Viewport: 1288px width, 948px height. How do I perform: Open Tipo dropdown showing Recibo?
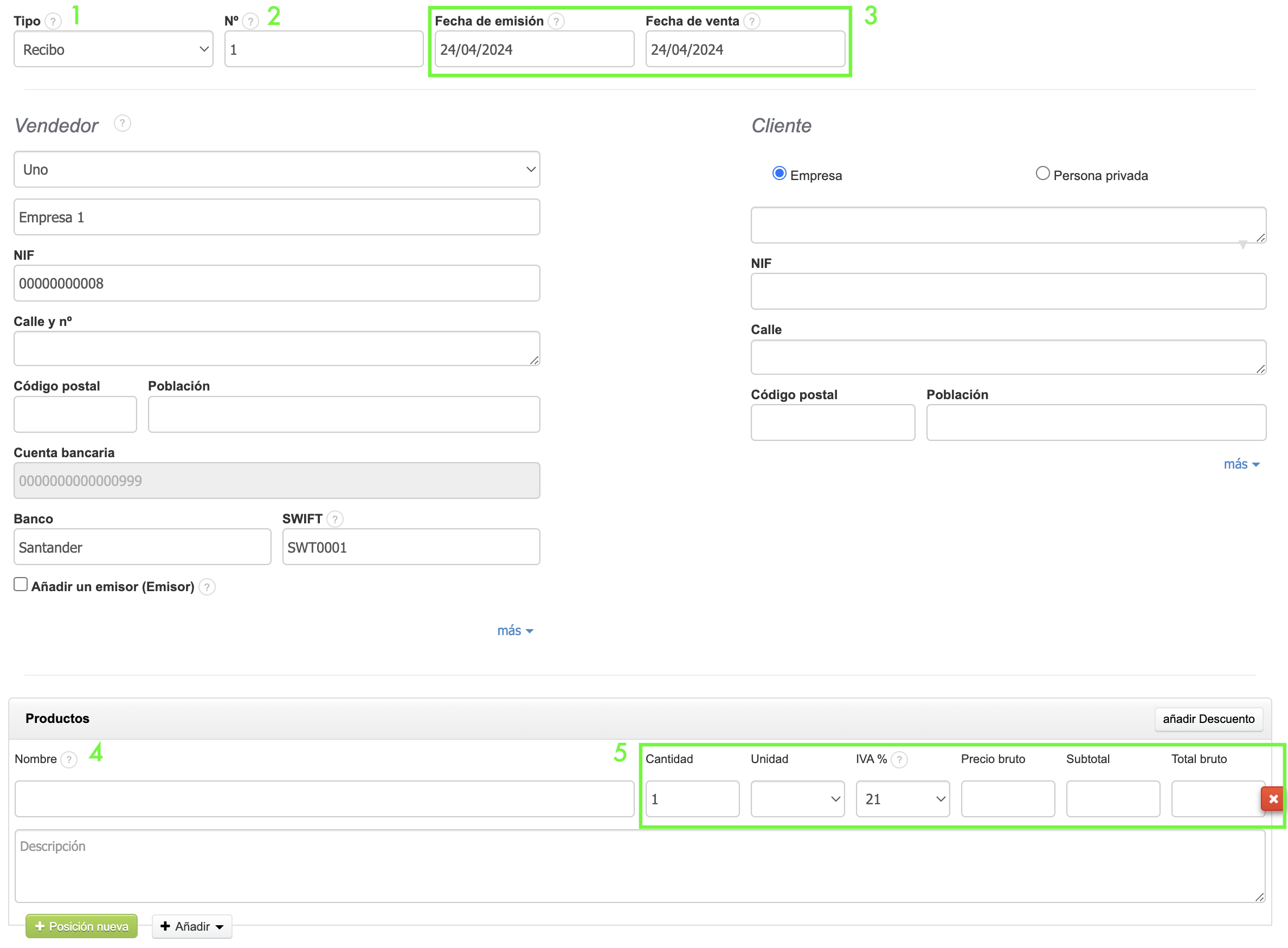coord(113,49)
